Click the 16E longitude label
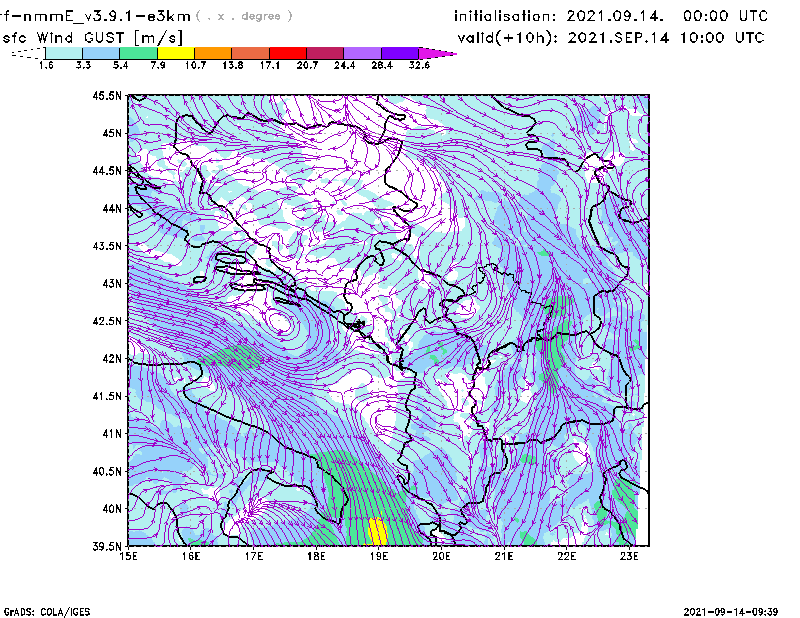Screen dimensions: 800x618 (x=191, y=556)
